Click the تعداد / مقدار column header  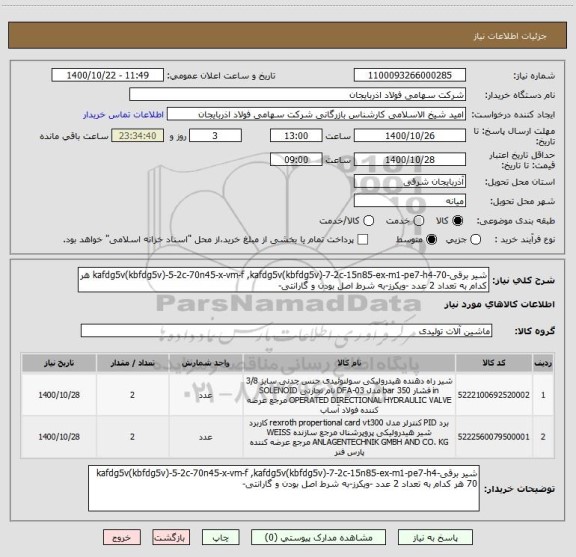(133, 363)
